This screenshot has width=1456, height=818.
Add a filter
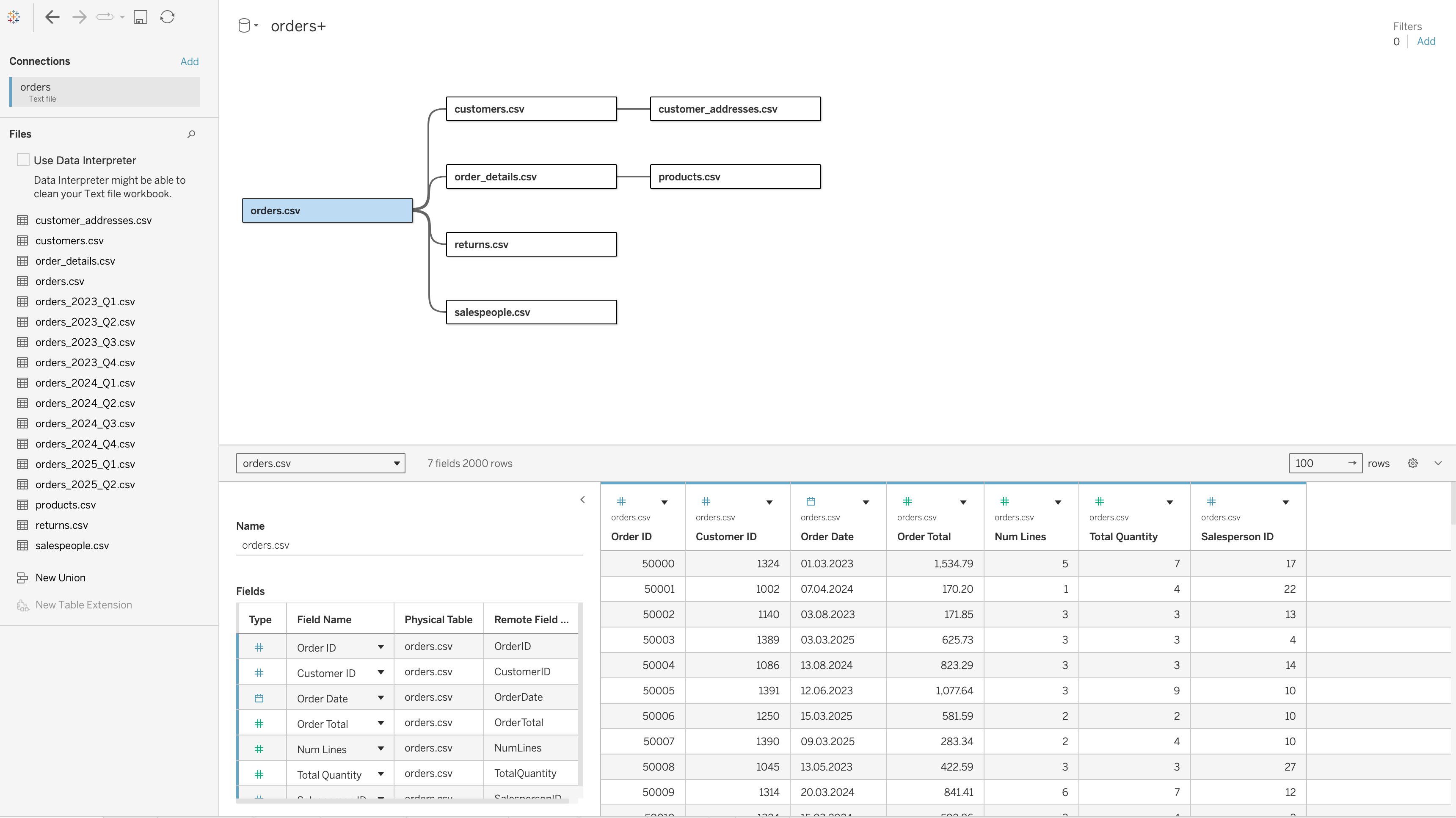[1427, 41]
